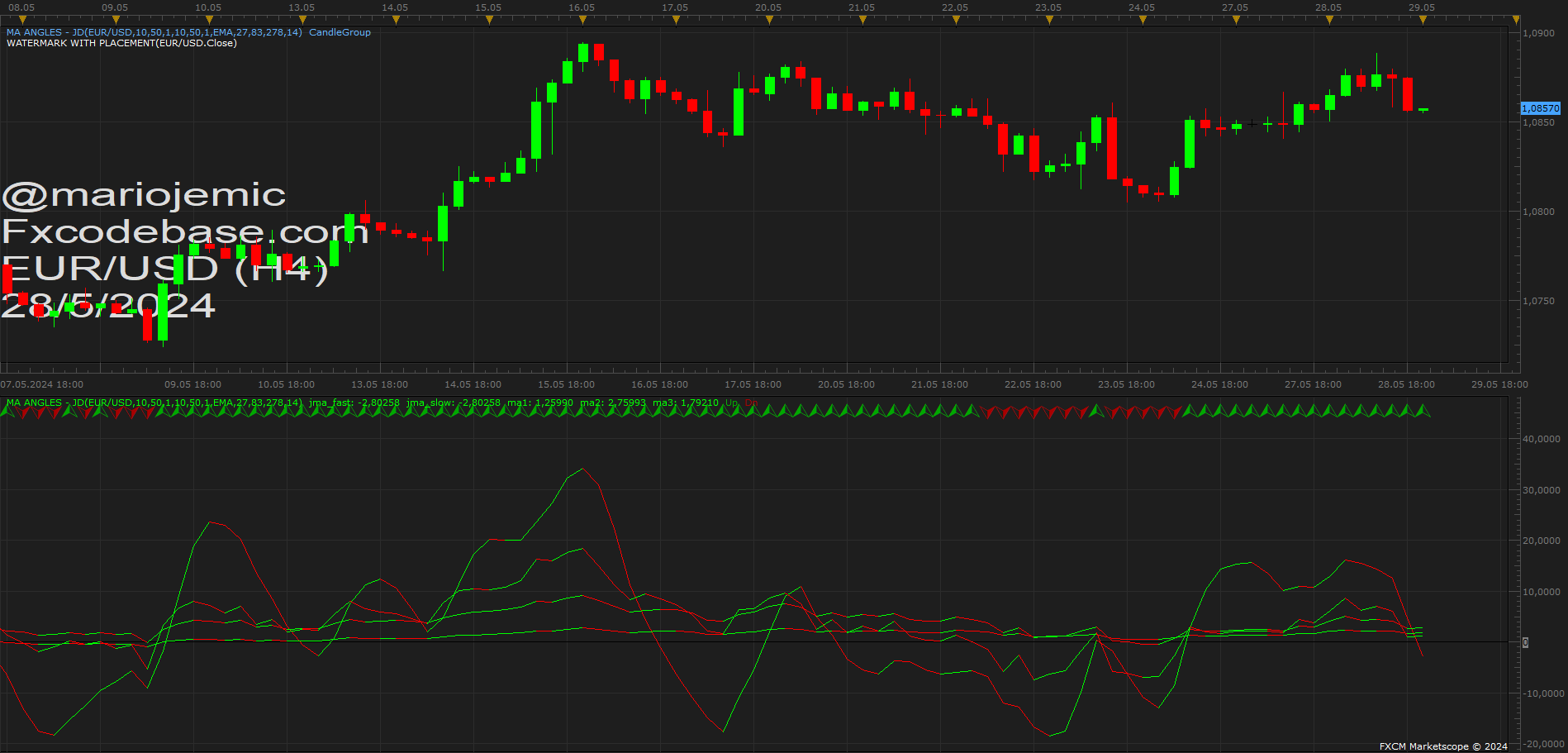Click the 40,0000 indicator axis label
The height and width of the screenshot is (753, 1568).
[x=1542, y=439]
